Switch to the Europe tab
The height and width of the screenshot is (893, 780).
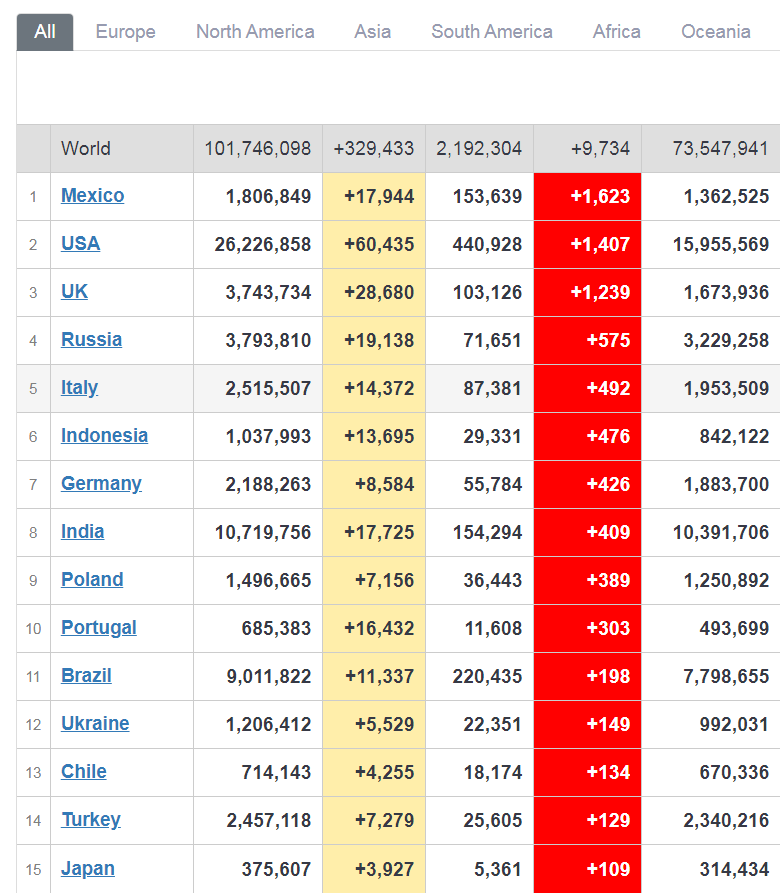pos(125,32)
